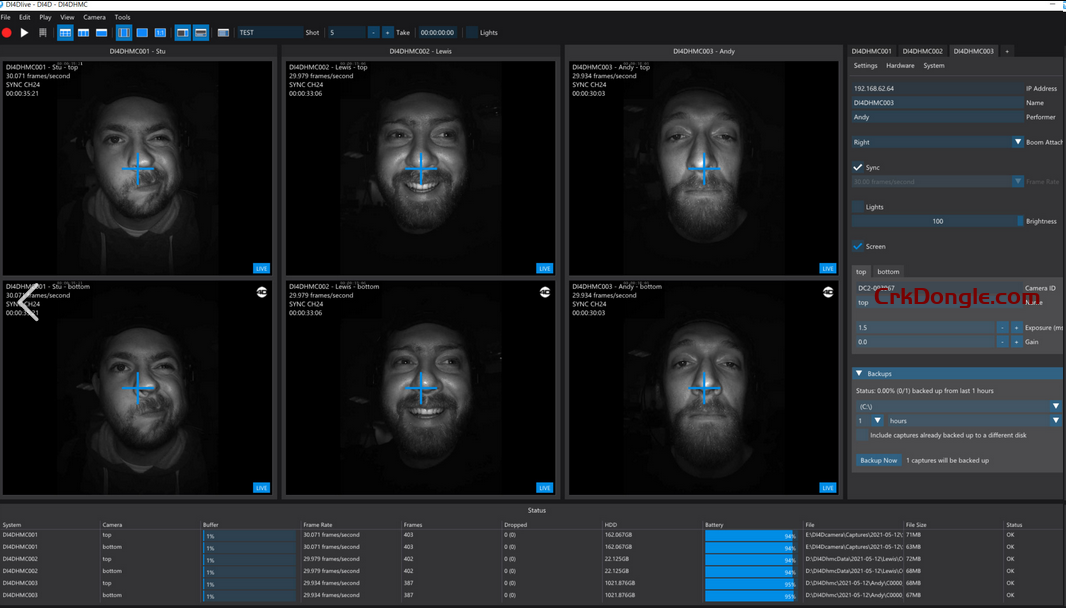The width and height of the screenshot is (1066, 608).
Task: Click the Performer field containing Andy
Action: [x=935, y=117]
